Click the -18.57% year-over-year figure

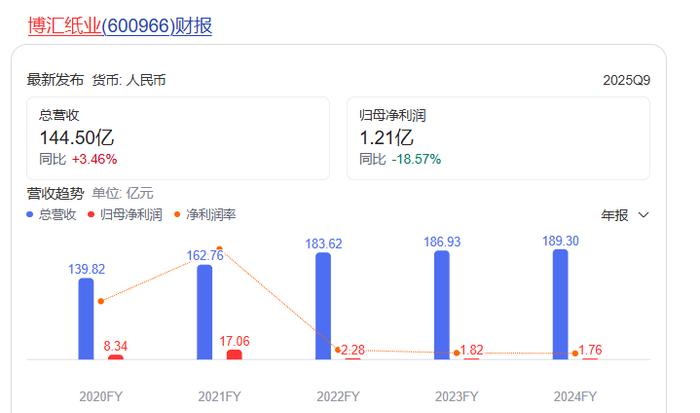417,159
